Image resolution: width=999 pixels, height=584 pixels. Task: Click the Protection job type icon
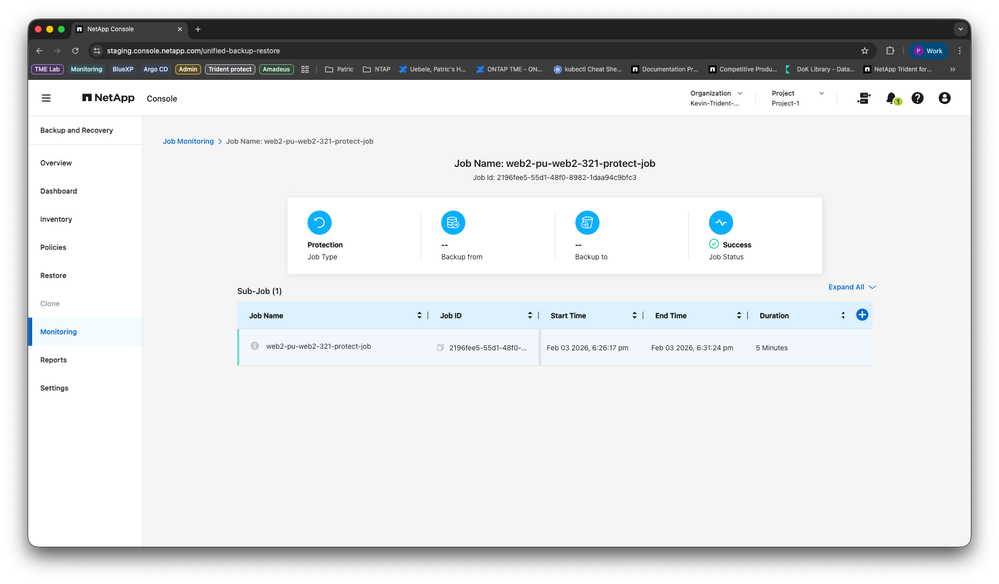coord(319,222)
